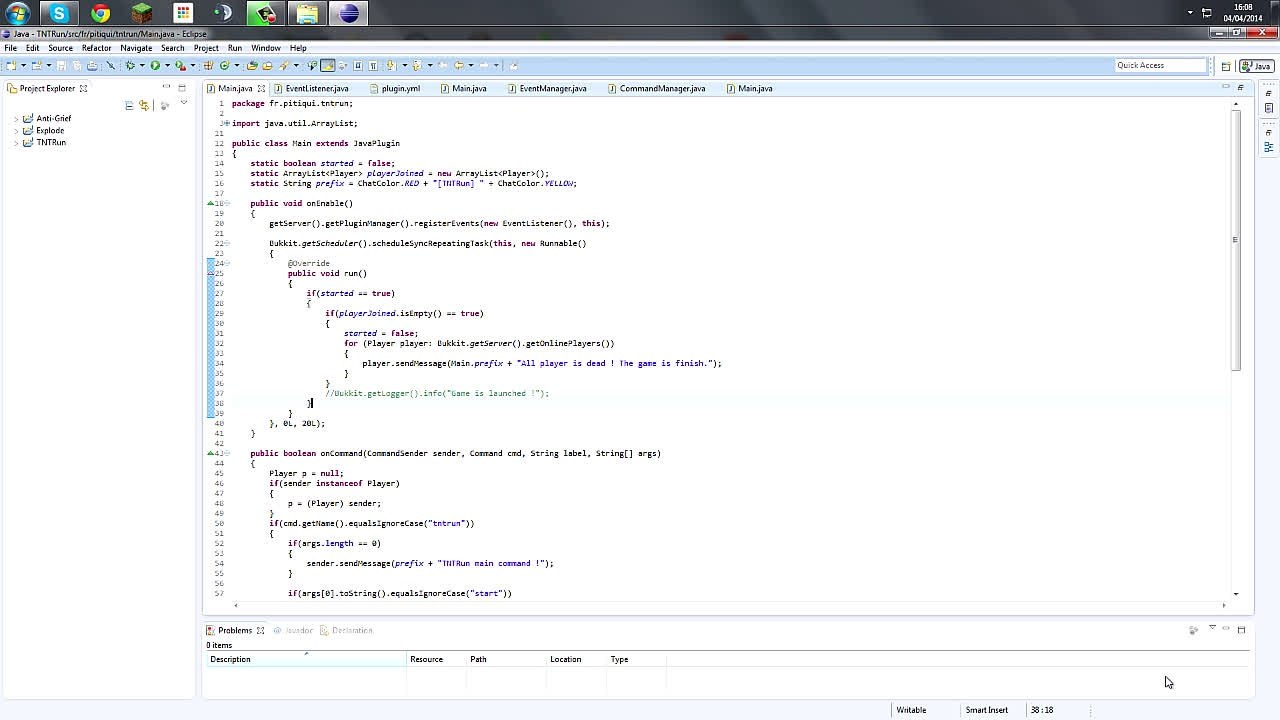Viewport: 1280px width, 720px height.
Task: Switch to the Declaration bottom tab
Action: pyautogui.click(x=346, y=630)
